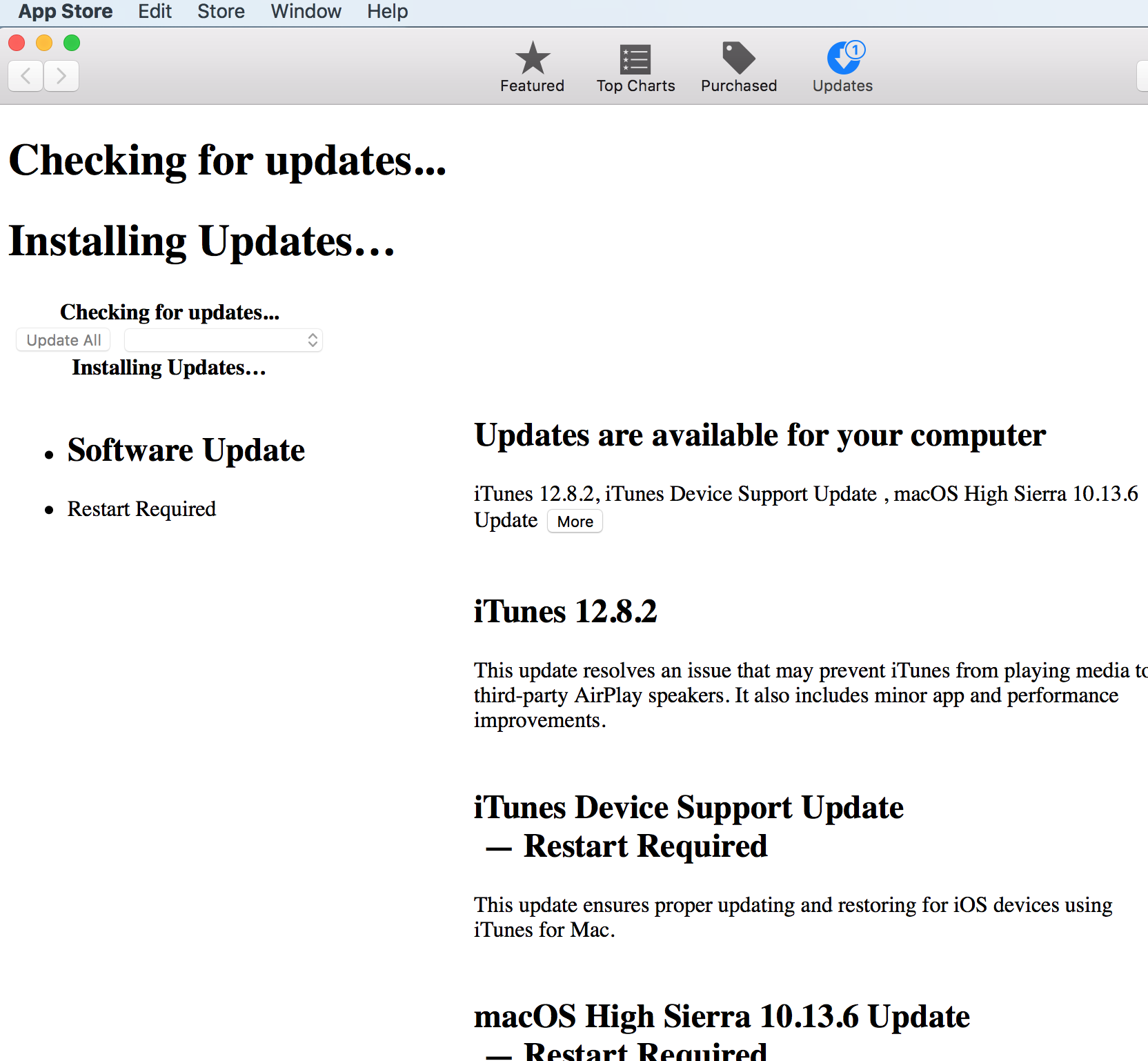1148x1061 pixels.
Task: Click the small Checking for updates label
Action: coord(170,313)
